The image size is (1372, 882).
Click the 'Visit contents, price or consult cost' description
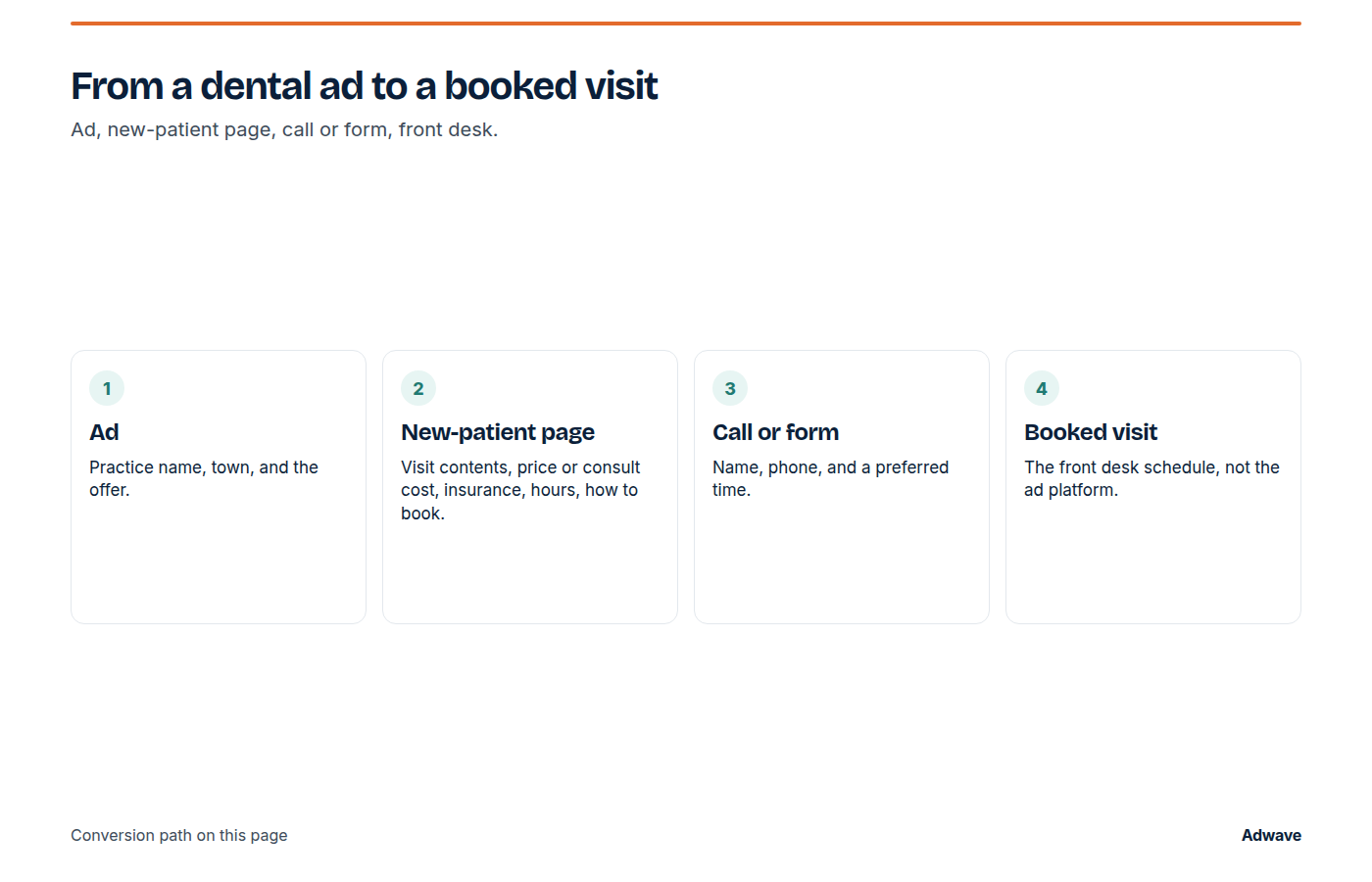[520, 490]
